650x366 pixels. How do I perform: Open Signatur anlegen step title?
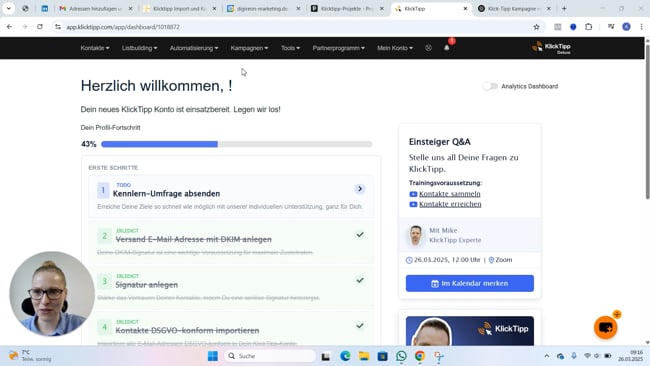[146, 285]
